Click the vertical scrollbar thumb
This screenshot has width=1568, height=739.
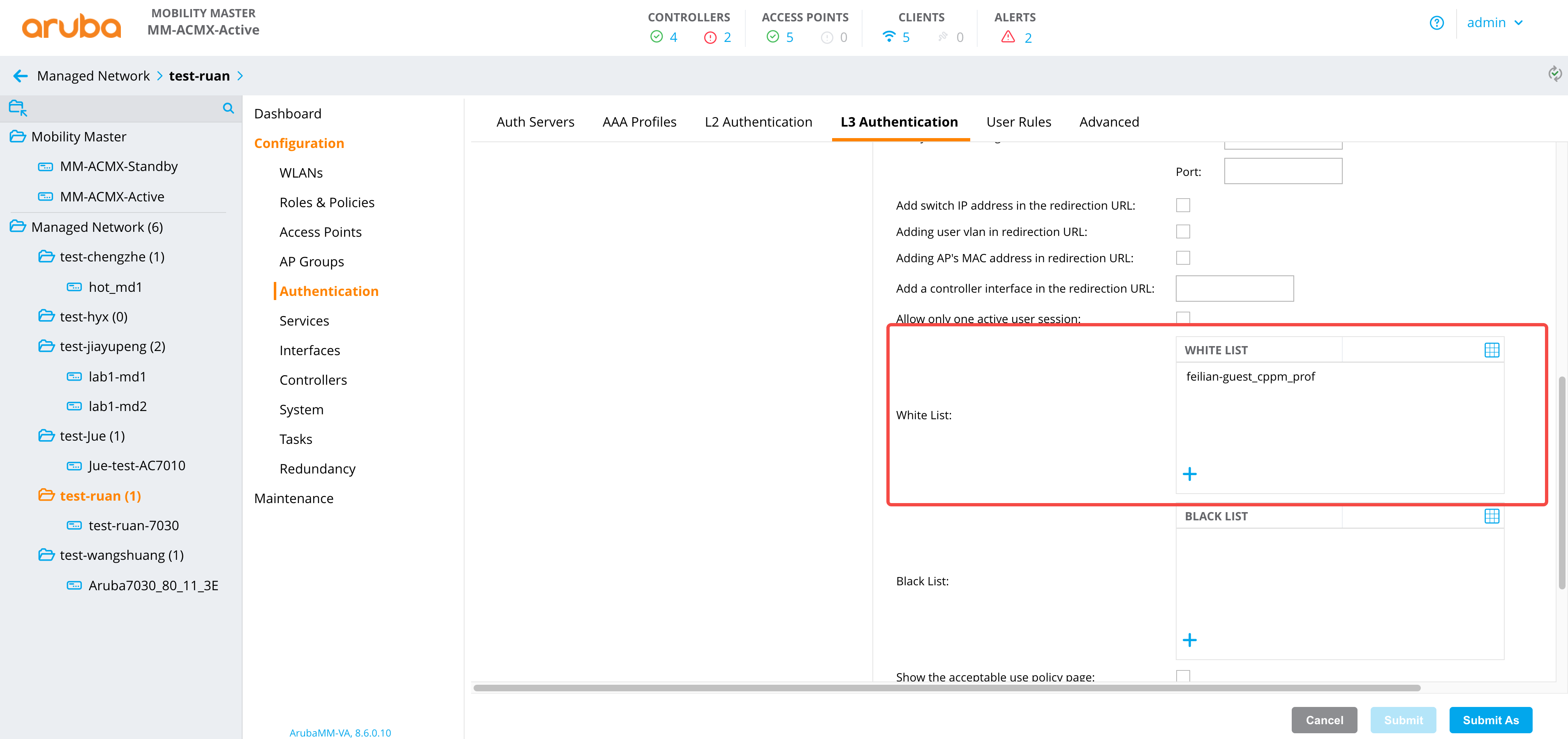pos(1561,483)
